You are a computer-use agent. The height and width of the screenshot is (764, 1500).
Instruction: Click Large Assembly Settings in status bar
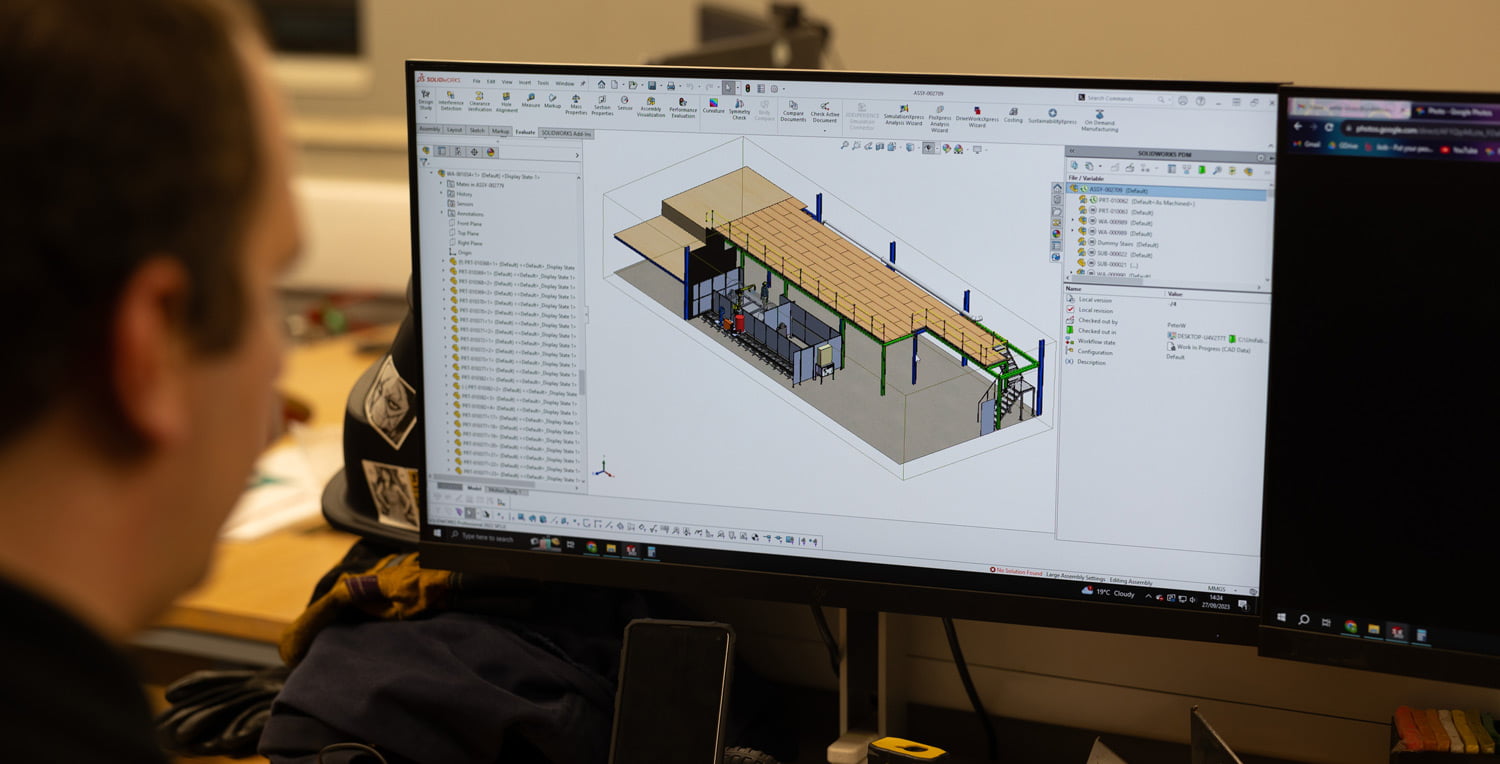1076,577
